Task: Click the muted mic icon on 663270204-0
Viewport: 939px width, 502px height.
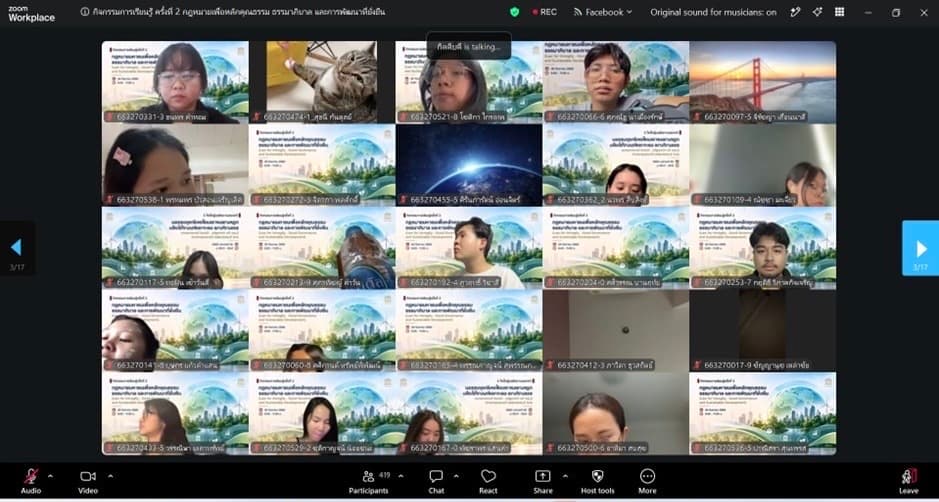Action: [550, 282]
